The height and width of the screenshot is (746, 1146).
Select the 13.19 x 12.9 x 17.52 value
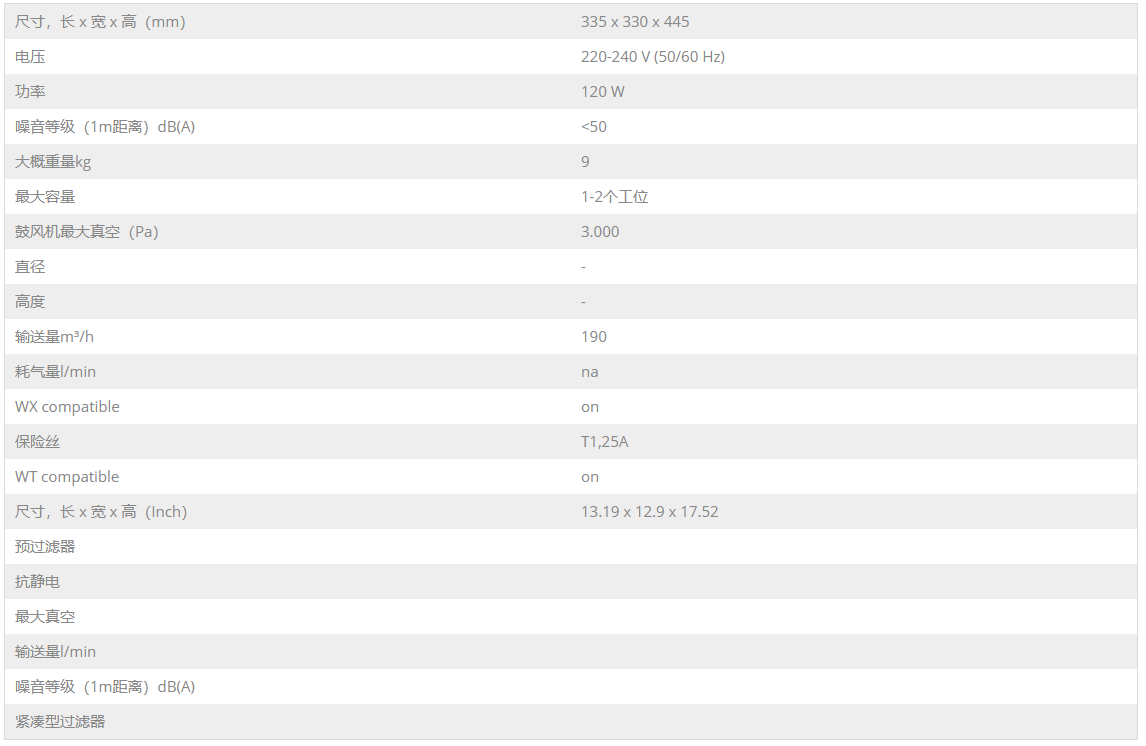pos(649,512)
